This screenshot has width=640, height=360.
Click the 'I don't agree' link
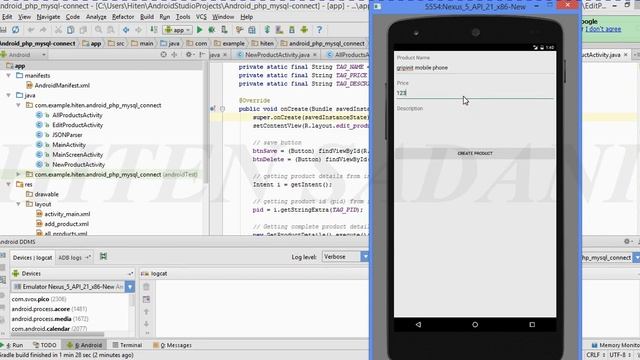tap(603, 29)
